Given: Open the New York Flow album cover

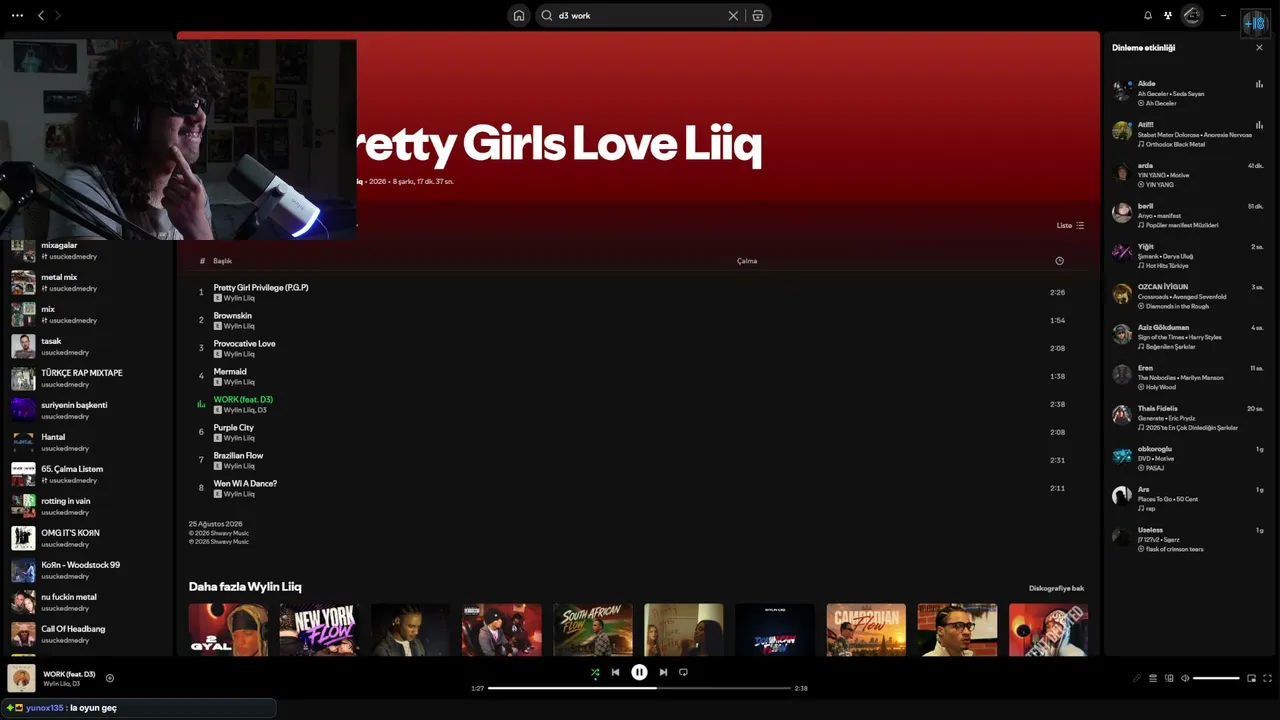Looking at the screenshot, I should 319,630.
